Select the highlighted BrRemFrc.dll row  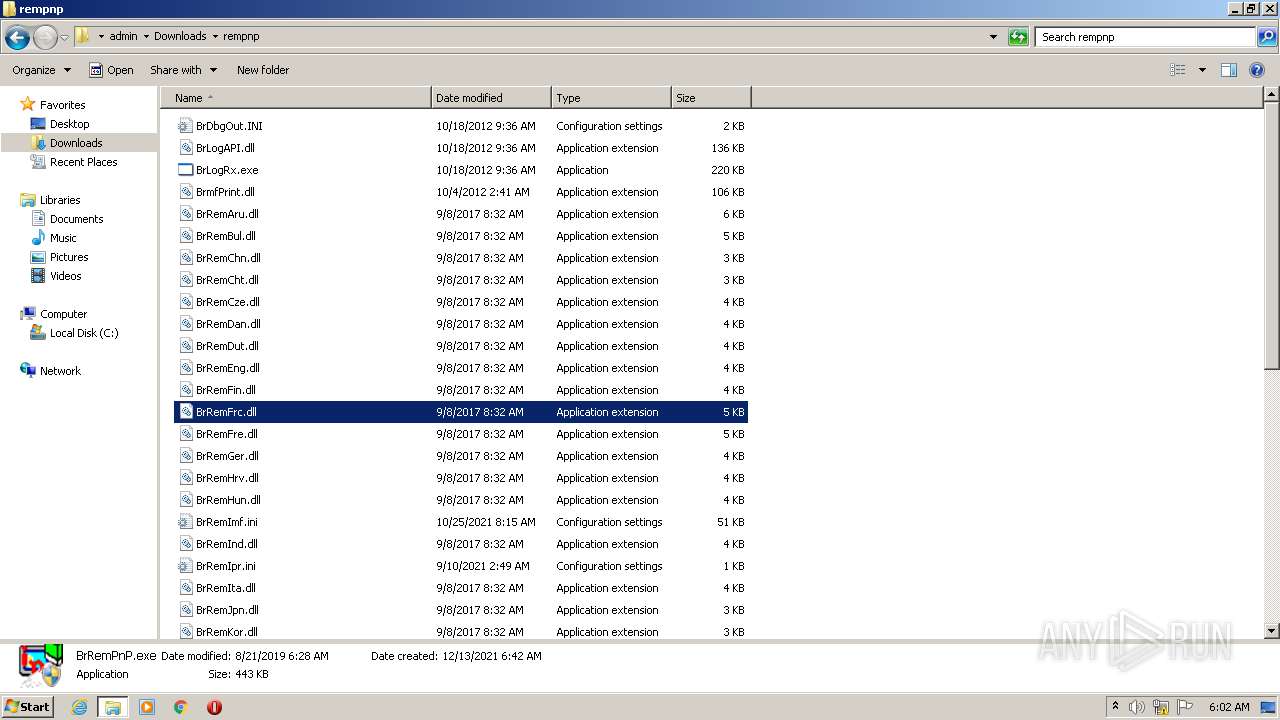(x=461, y=412)
